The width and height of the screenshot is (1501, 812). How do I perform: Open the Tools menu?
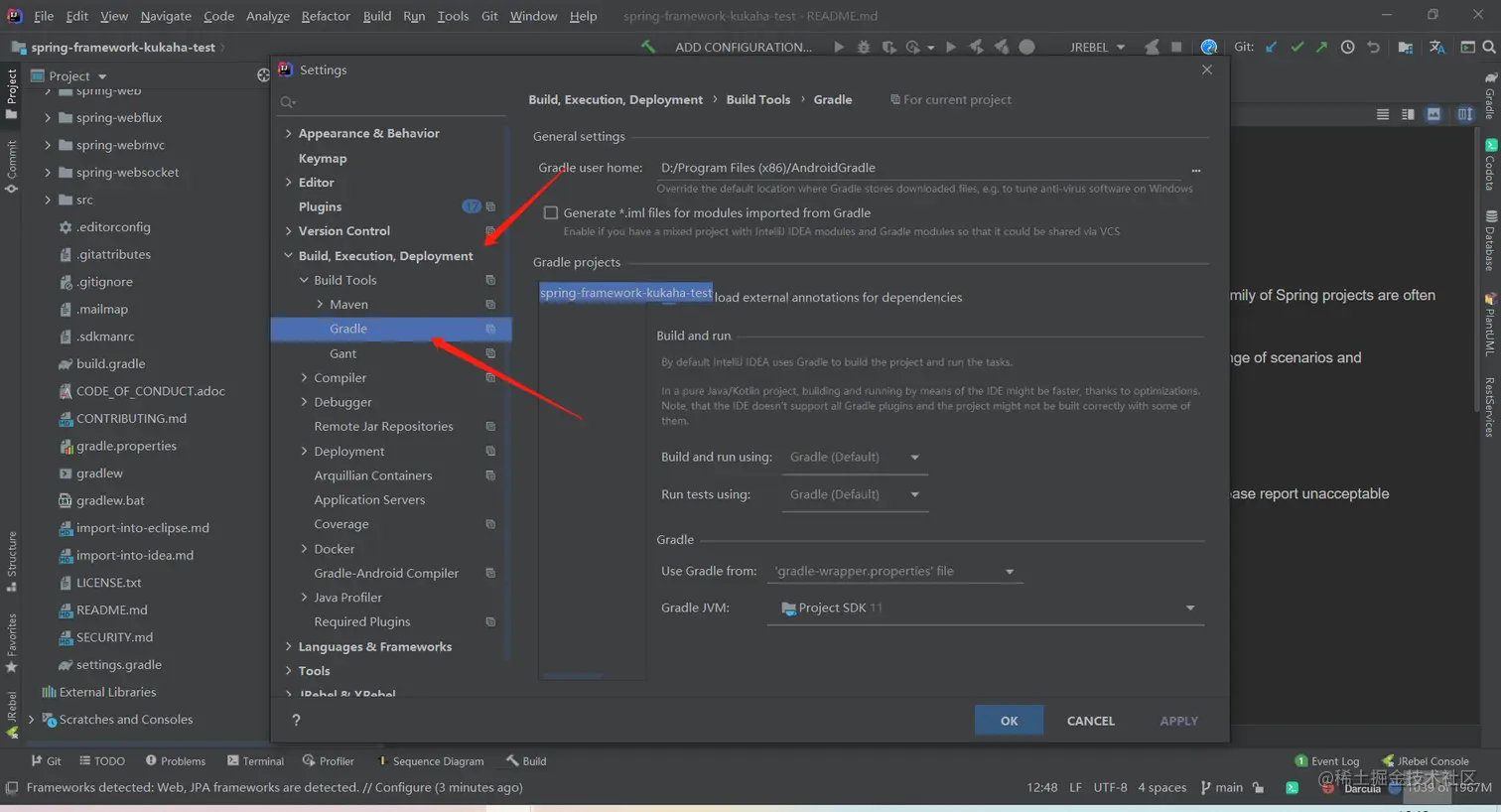453,16
